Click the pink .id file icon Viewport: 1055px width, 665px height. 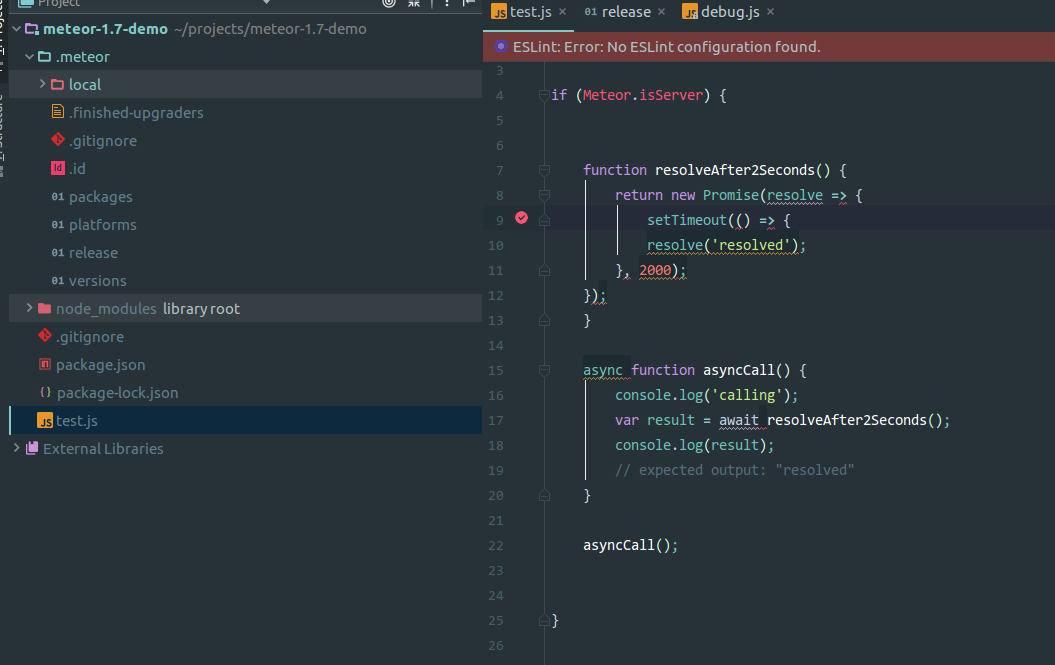click(58, 168)
